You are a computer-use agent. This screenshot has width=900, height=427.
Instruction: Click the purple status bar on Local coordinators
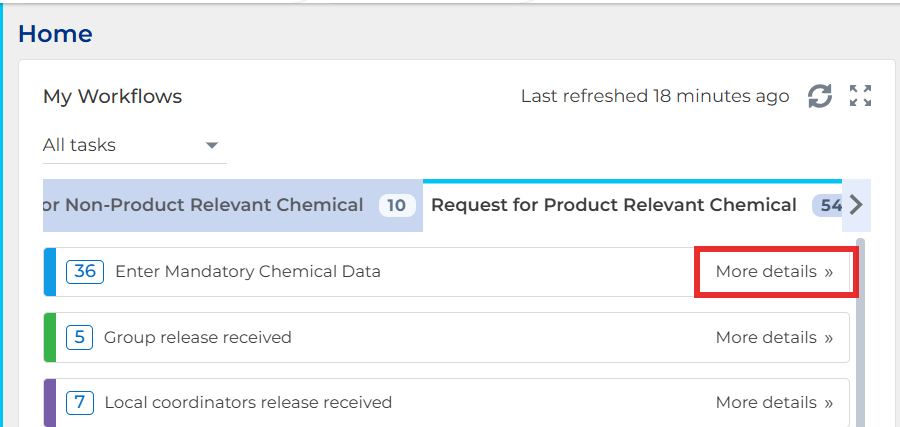(x=50, y=403)
